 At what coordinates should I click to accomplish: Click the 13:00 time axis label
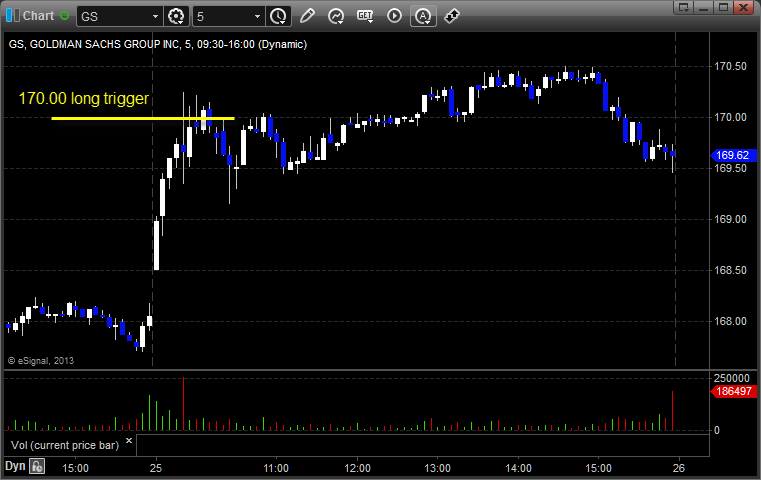tap(437, 468)
